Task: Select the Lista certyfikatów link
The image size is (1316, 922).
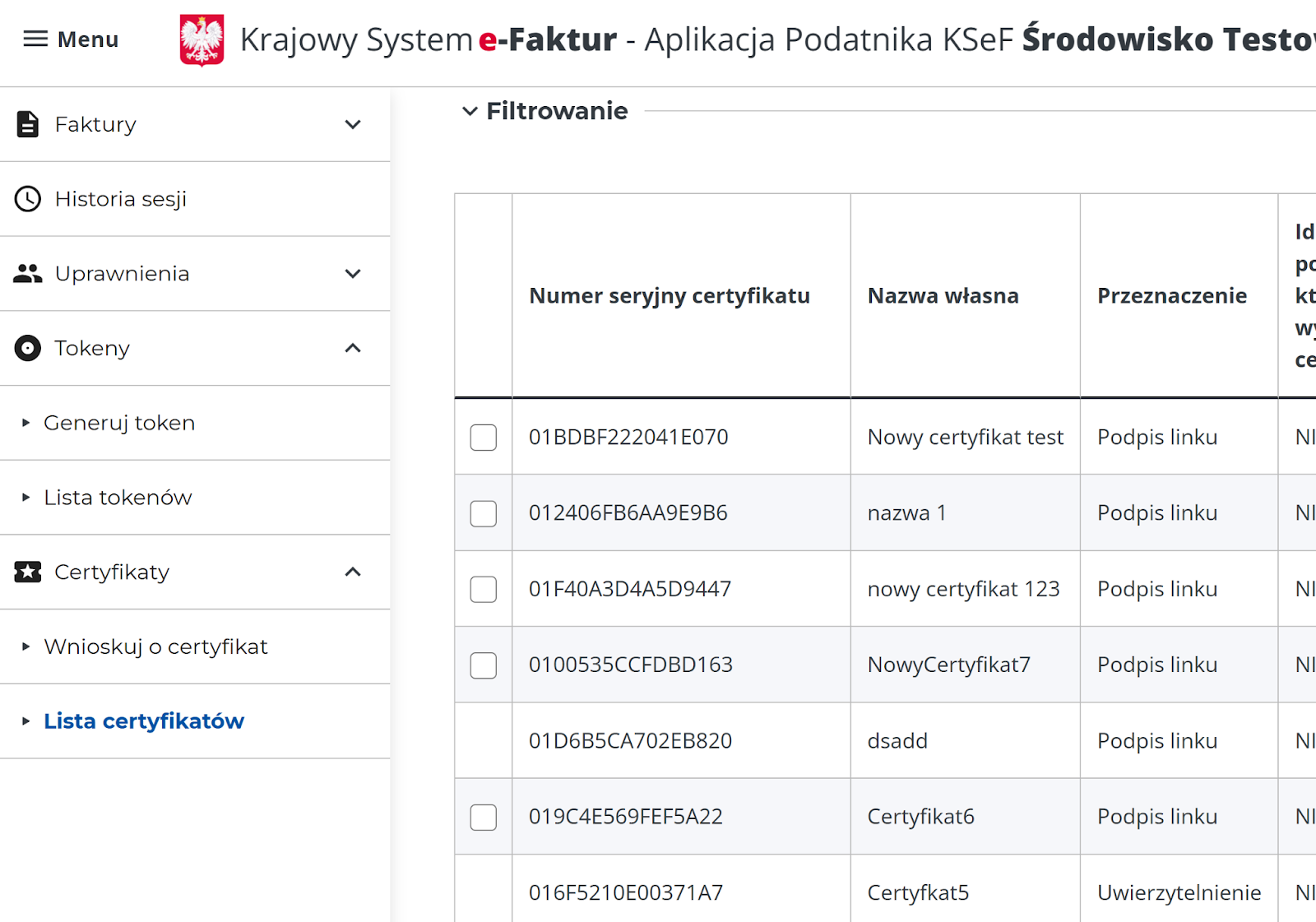Action: click(144, 721)
